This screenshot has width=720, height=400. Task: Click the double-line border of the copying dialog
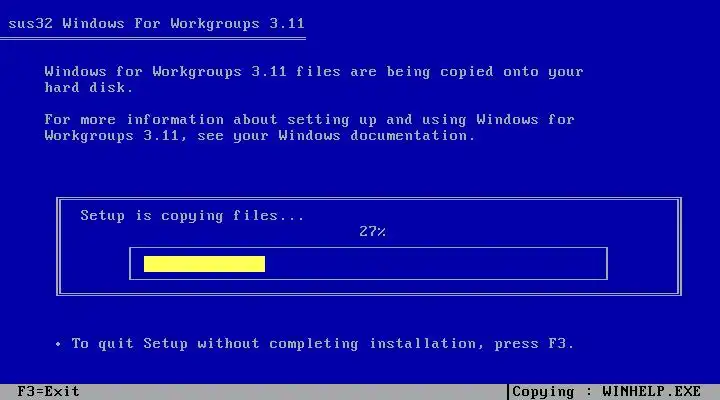[x=369, y=199]
